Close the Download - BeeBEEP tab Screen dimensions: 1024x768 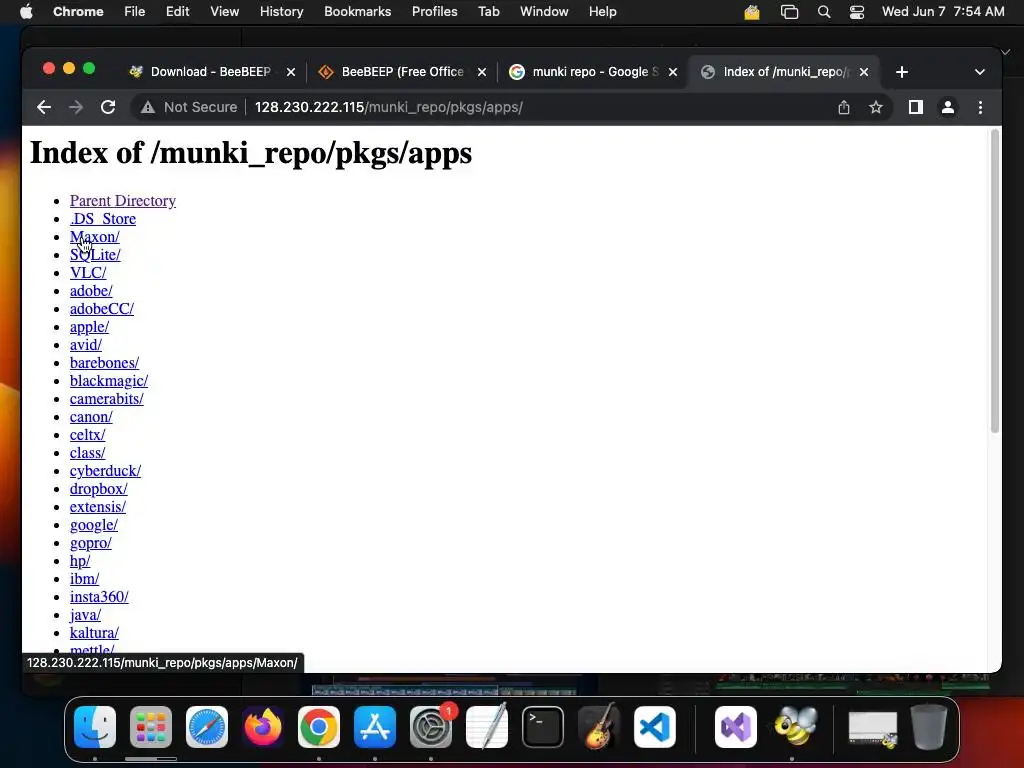pos(291,72)
